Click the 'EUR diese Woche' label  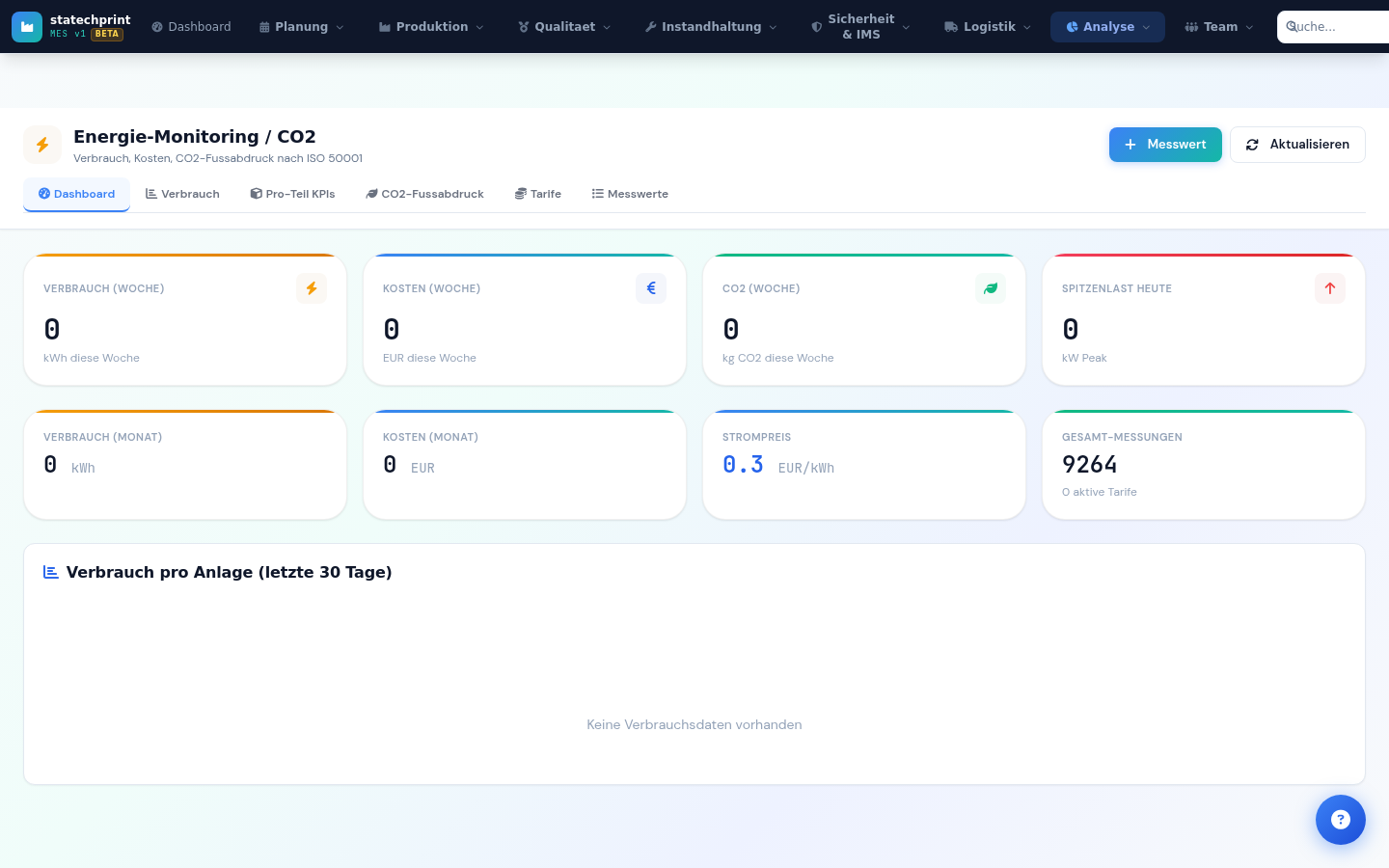pos(429,358)
